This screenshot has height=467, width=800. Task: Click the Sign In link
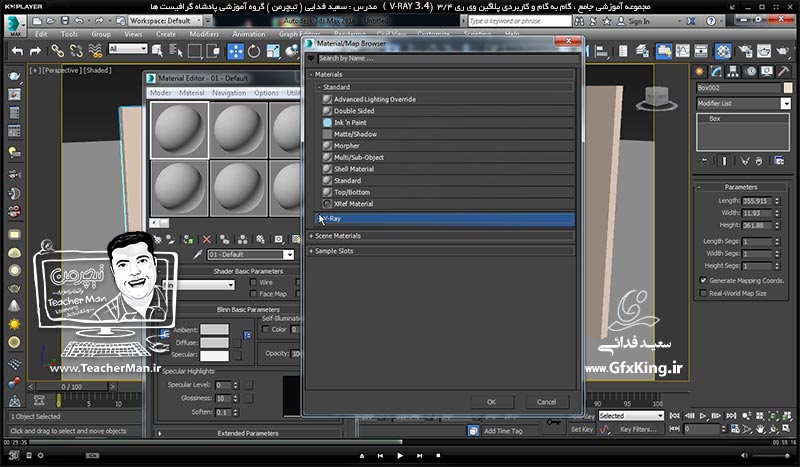pyautogui.click(x=639, y=21)
